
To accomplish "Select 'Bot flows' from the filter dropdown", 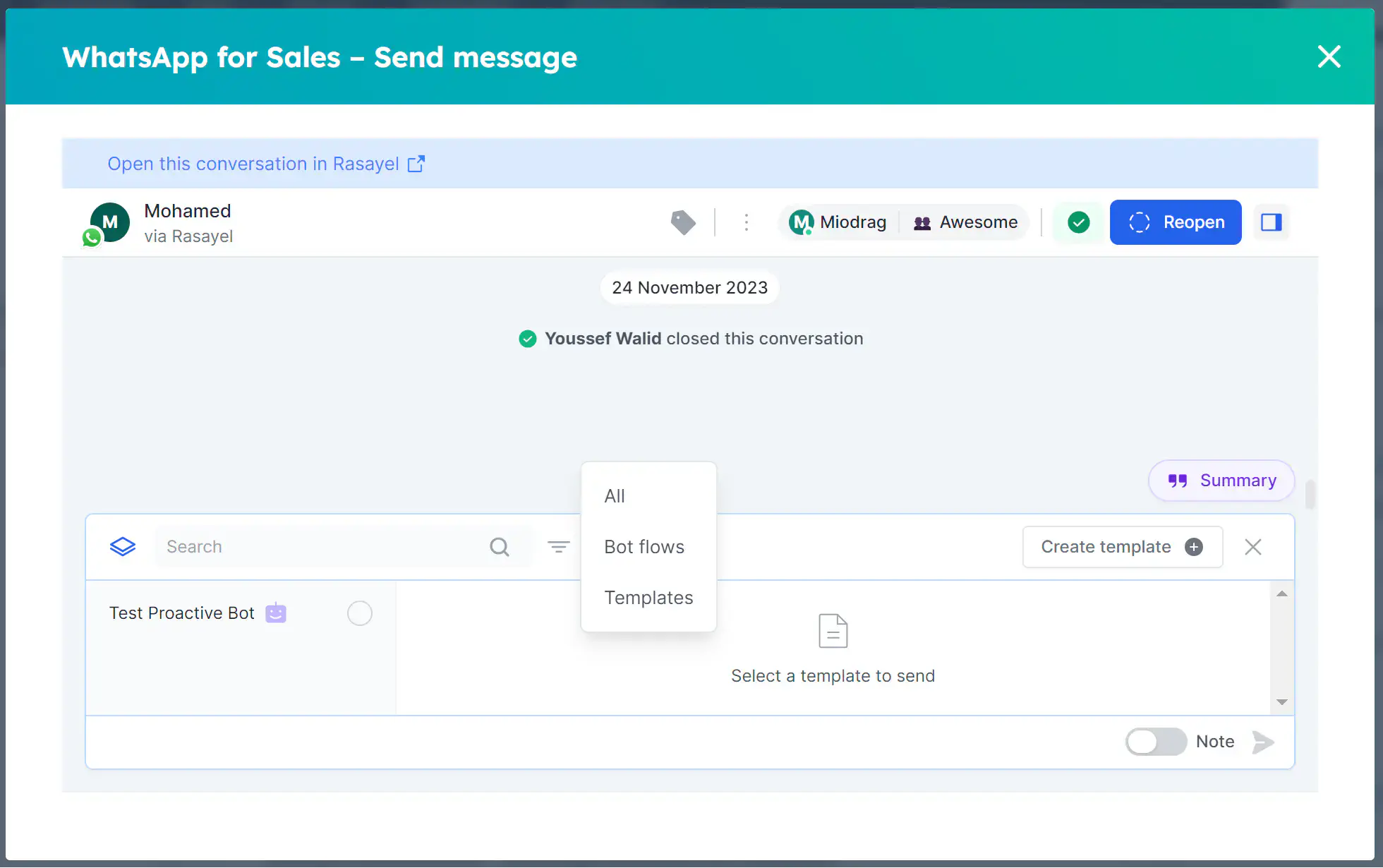I will 644,546.
